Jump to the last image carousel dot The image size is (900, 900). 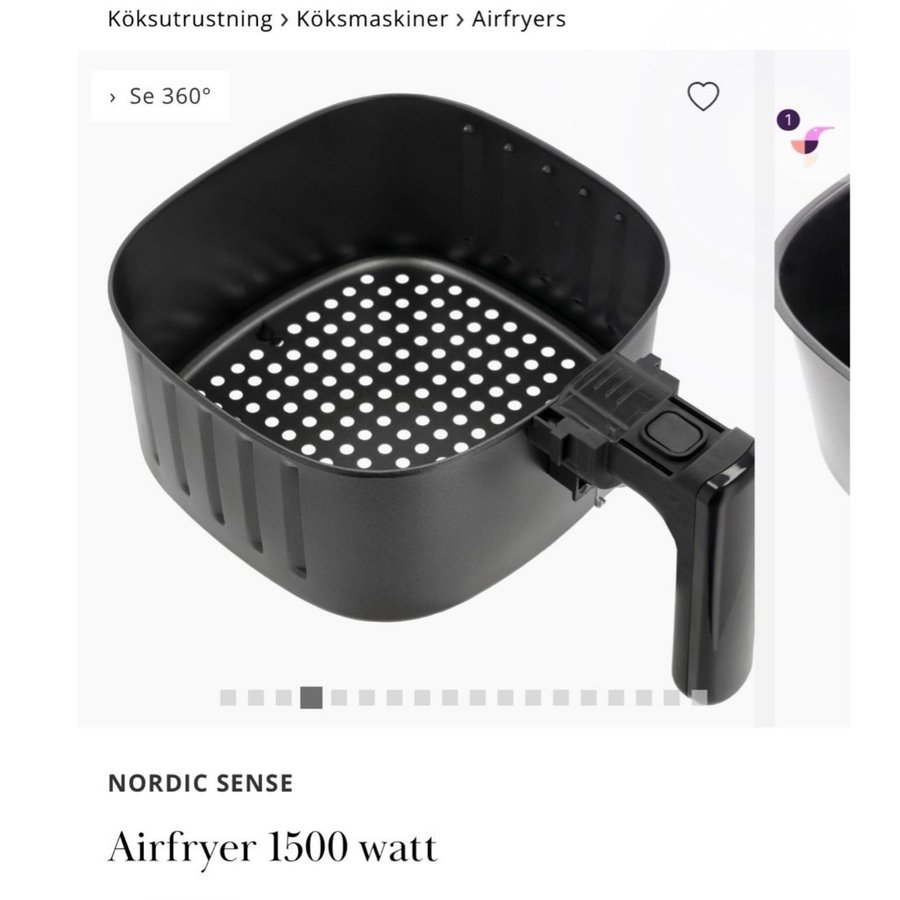tap(699, 698)
